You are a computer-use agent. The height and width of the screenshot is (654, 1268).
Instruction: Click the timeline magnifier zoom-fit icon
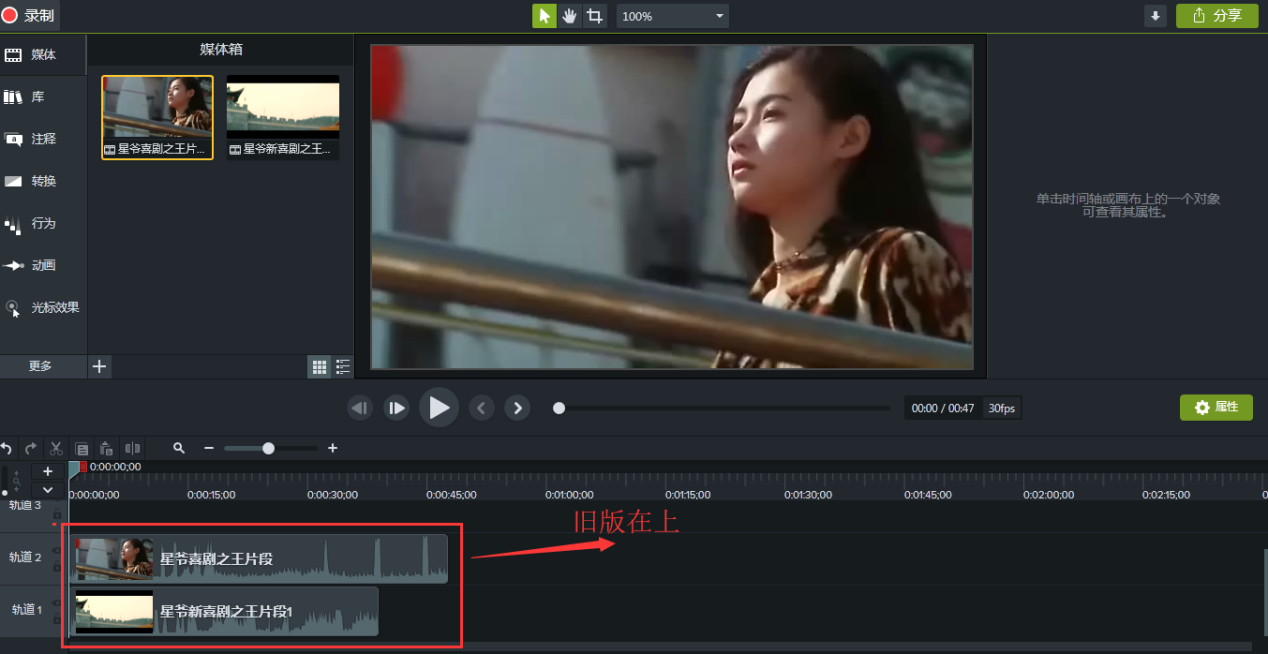pyautogui.click(x=179, y=449)
